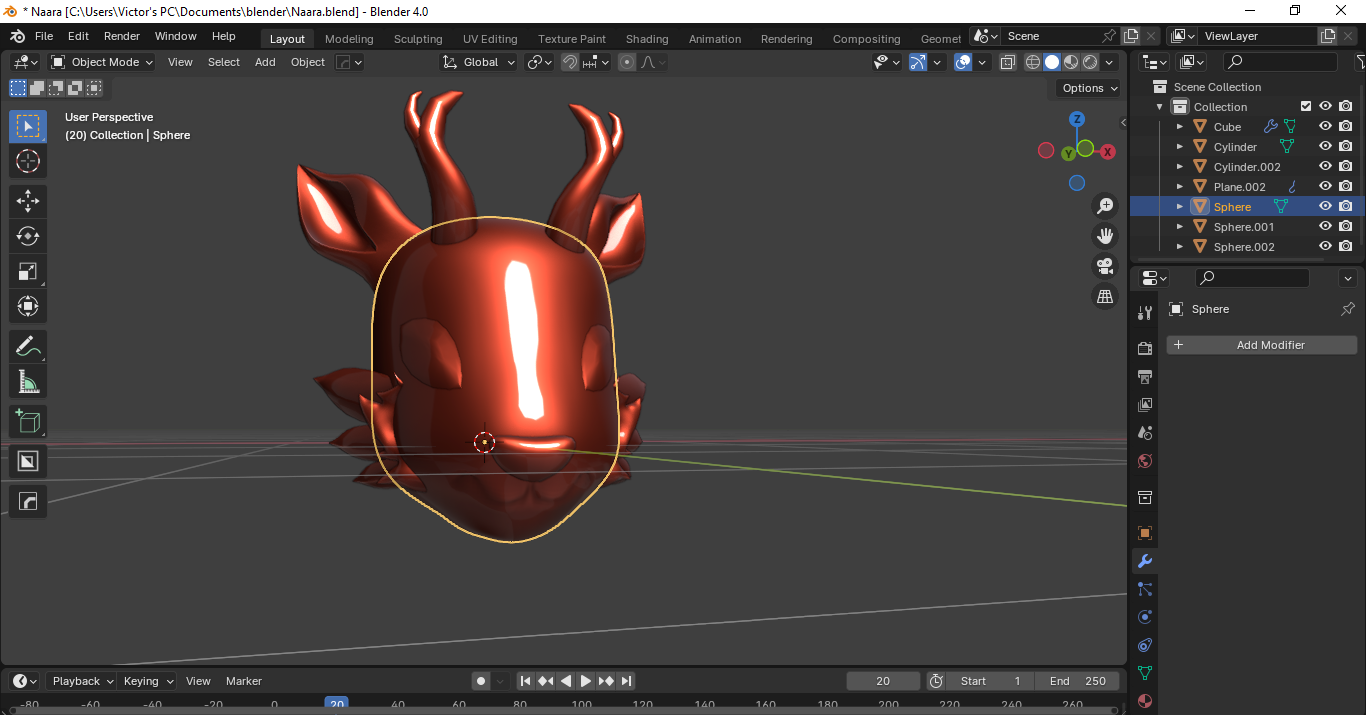The height and width of the screenshot is (715, 1366).
Task: Open the World properties tab
Action: pyautogui.click(x=1145, y=460)
